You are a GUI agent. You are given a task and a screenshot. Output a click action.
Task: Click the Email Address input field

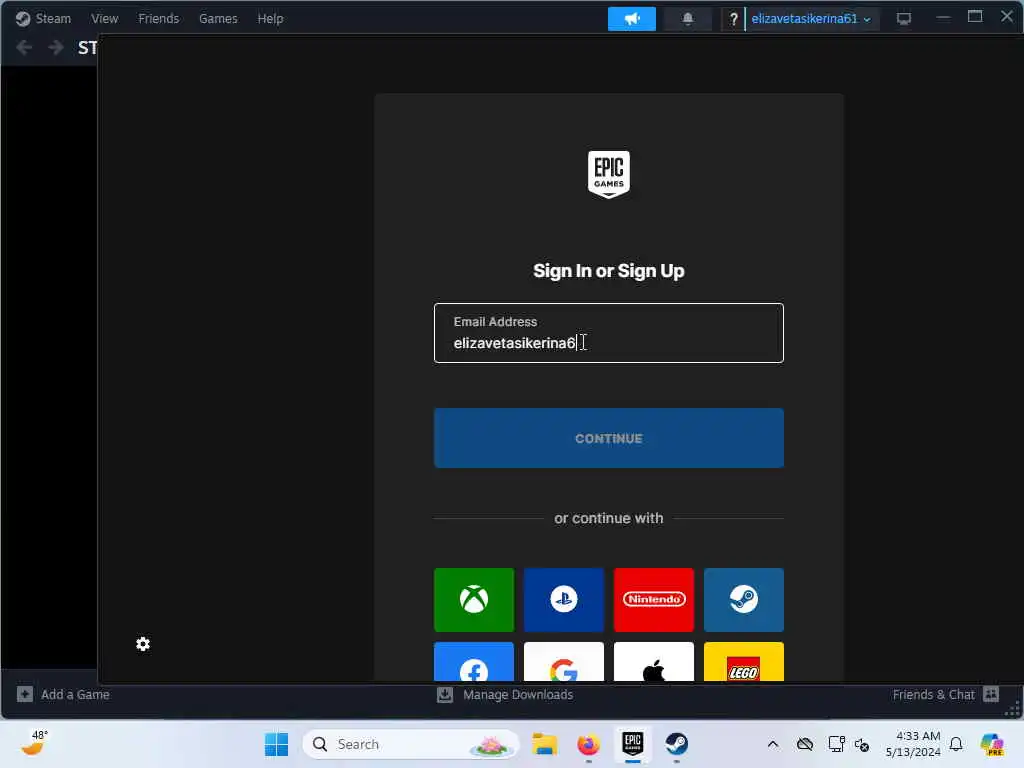tap(609, 333)
